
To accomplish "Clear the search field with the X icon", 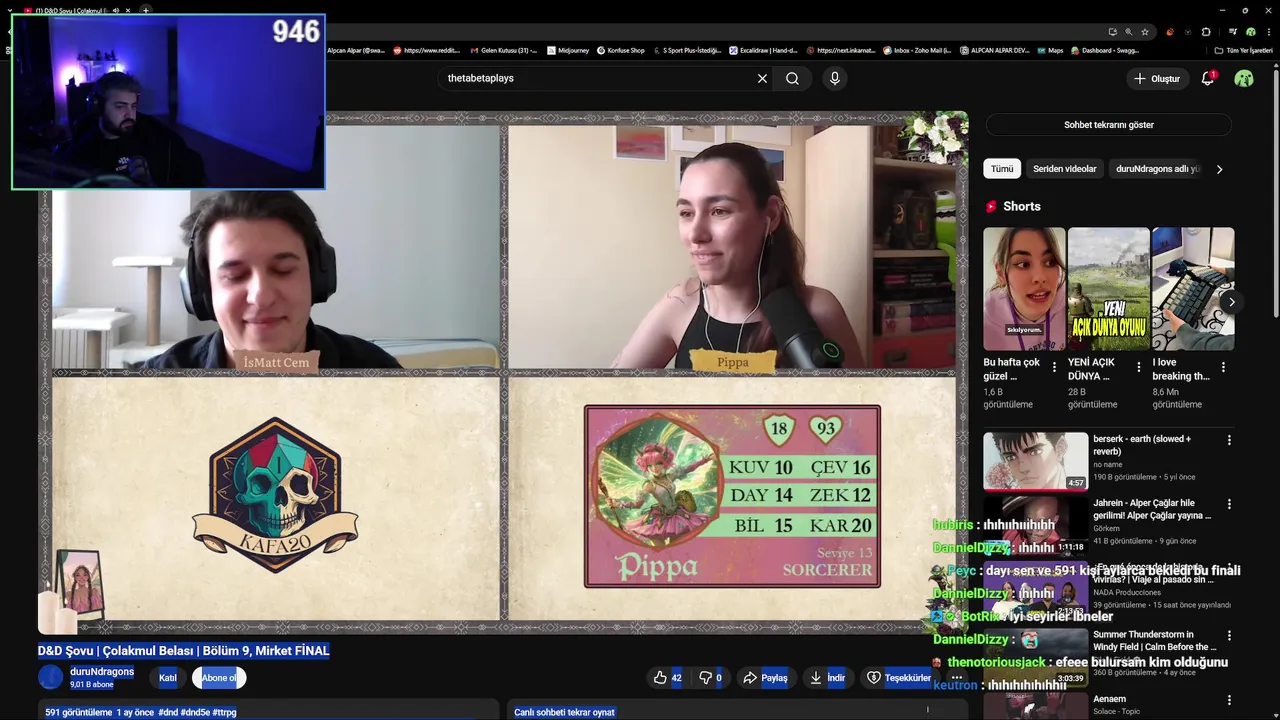I will (762, 78).
